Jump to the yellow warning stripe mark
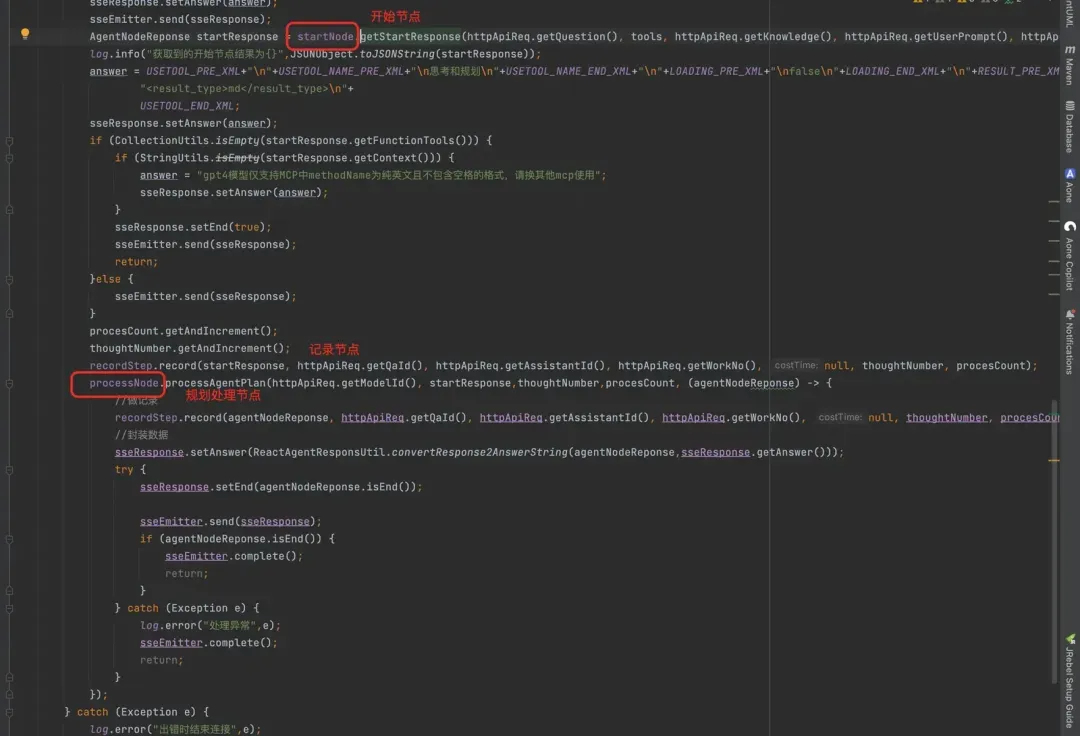Screen dimensions: 1080x736 [1054, 460]
